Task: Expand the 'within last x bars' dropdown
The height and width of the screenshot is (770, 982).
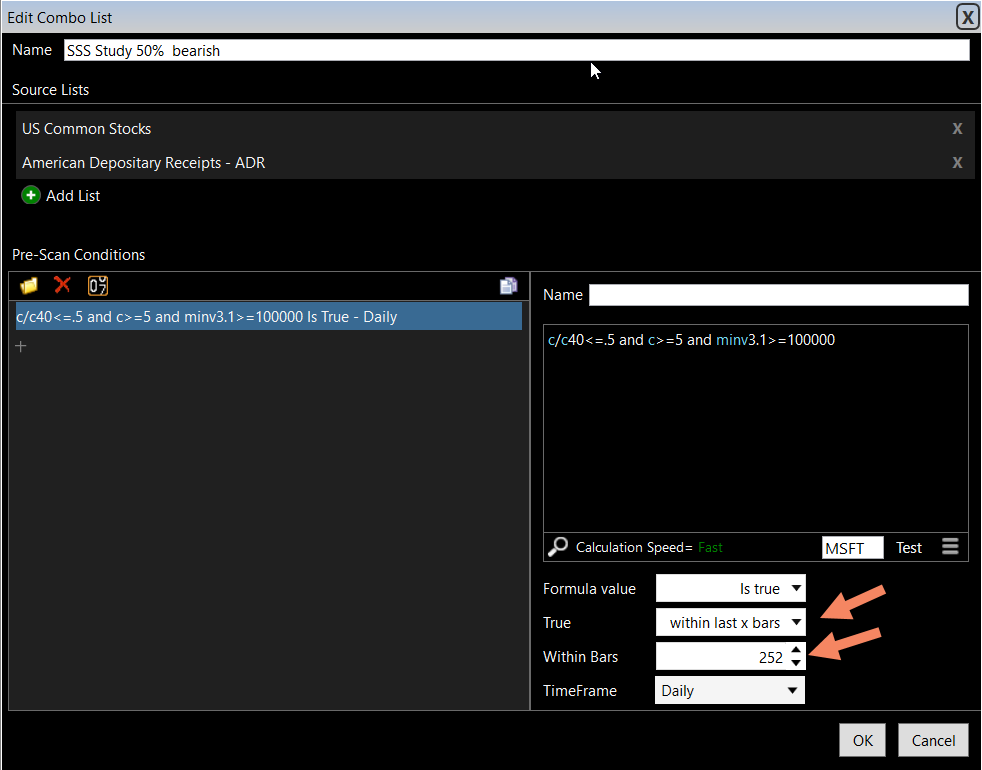Action: pyautogui.click(x=730, y=623)
